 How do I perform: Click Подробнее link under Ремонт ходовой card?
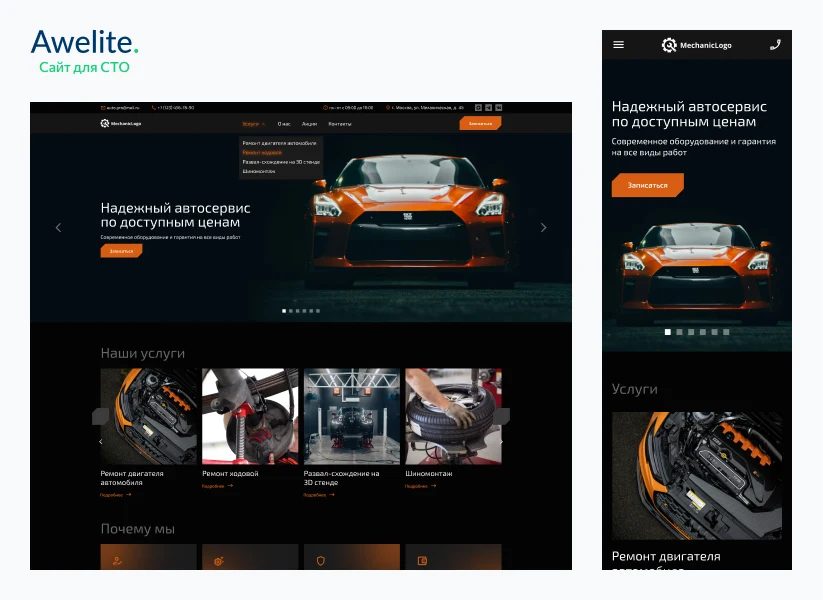pos(217,486)
